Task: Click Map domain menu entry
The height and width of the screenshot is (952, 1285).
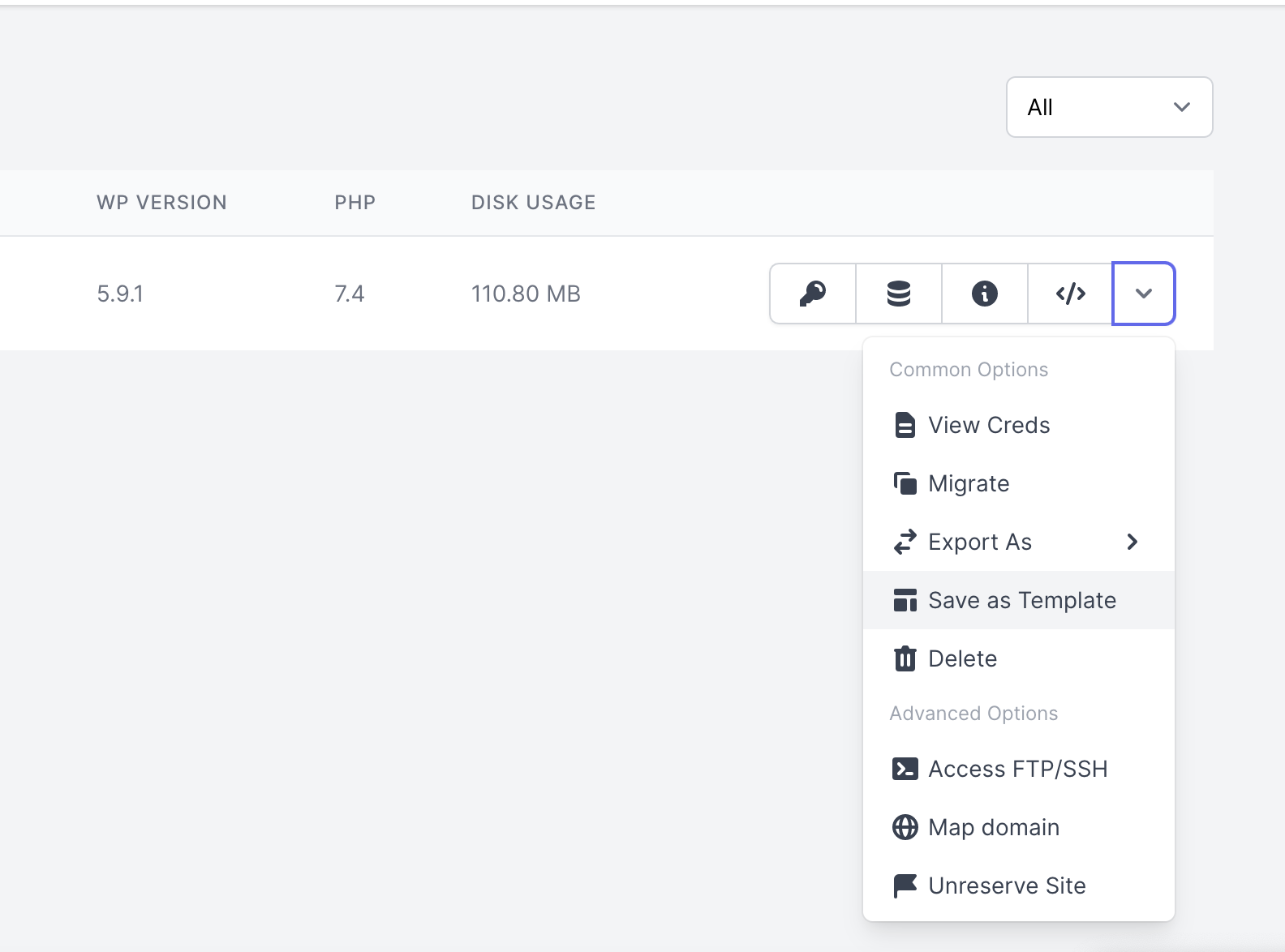Action: 1019,827
